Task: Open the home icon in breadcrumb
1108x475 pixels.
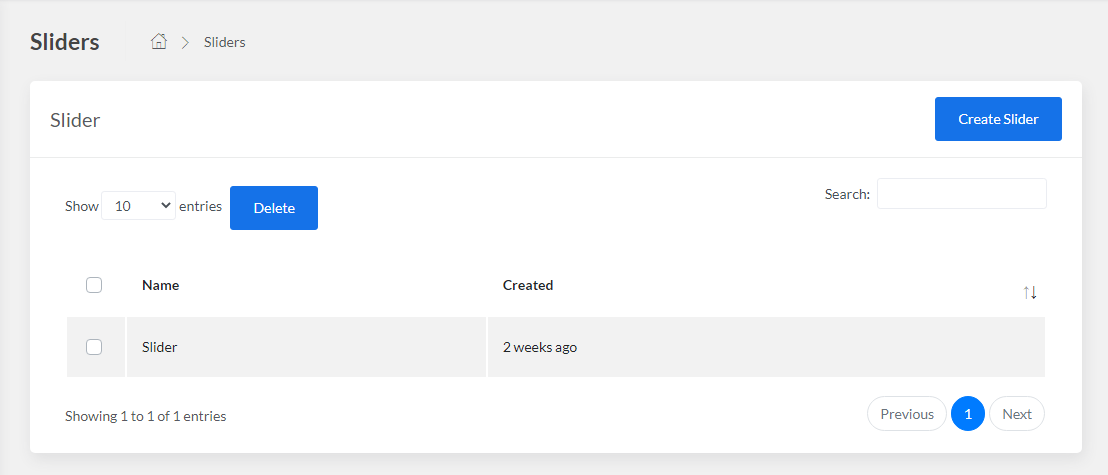Action: 159,42
